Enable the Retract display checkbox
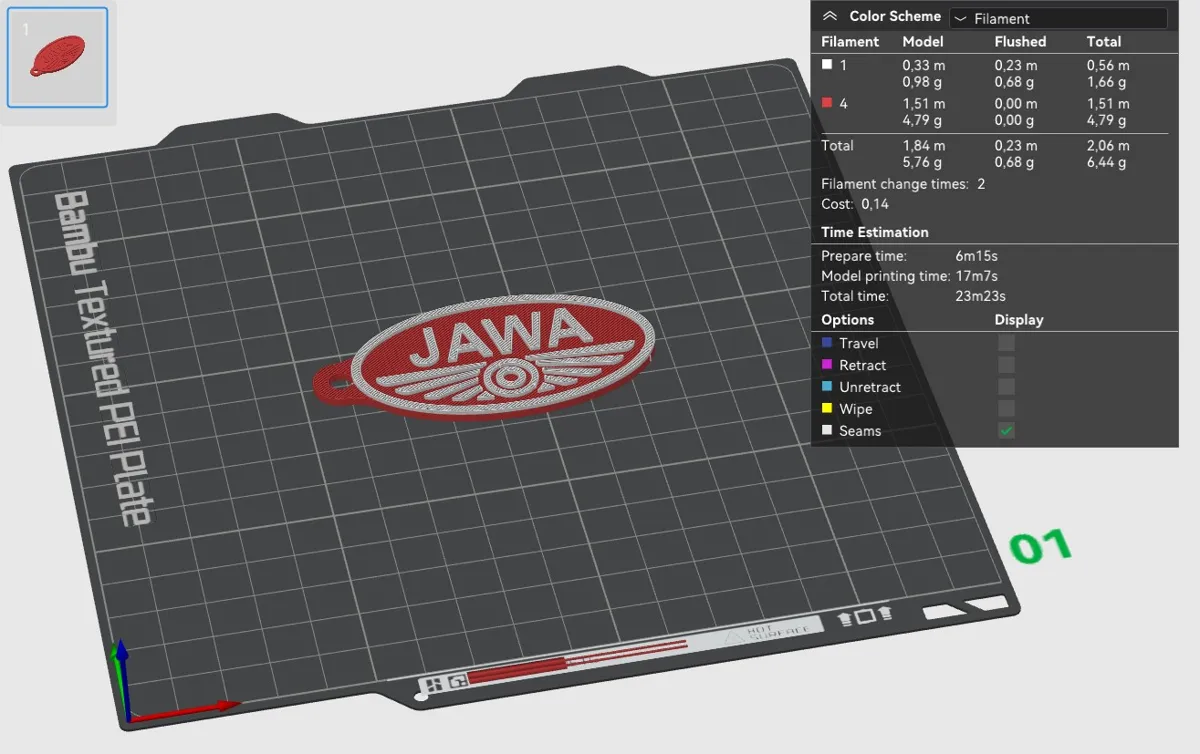This screenshot has width=1200, height=754. point(1006,365)
